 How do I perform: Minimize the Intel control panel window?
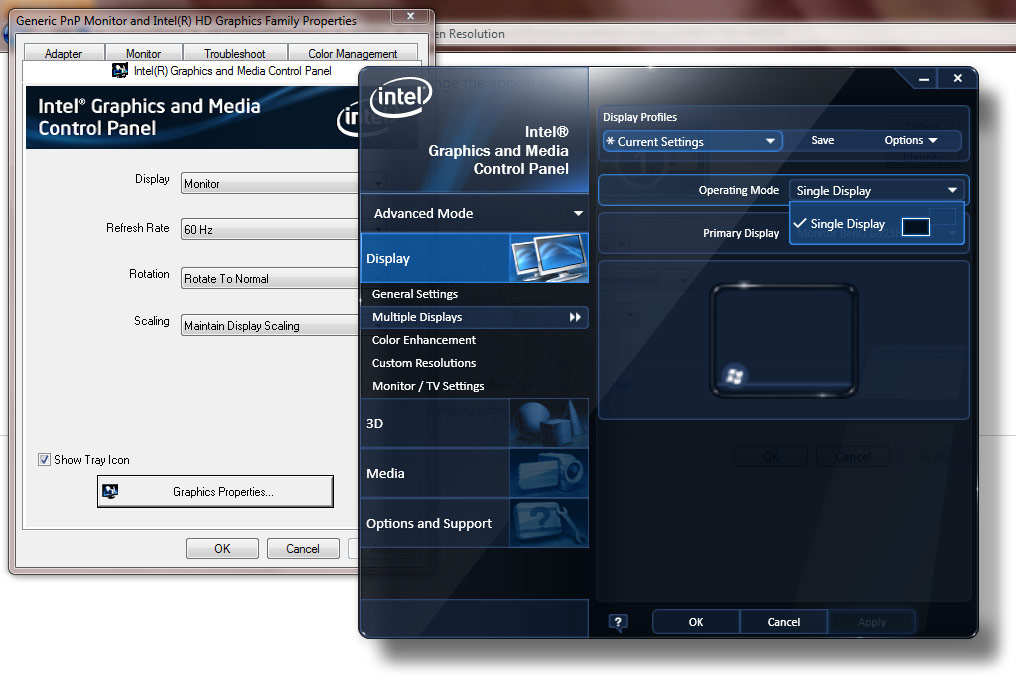[924, 79]
